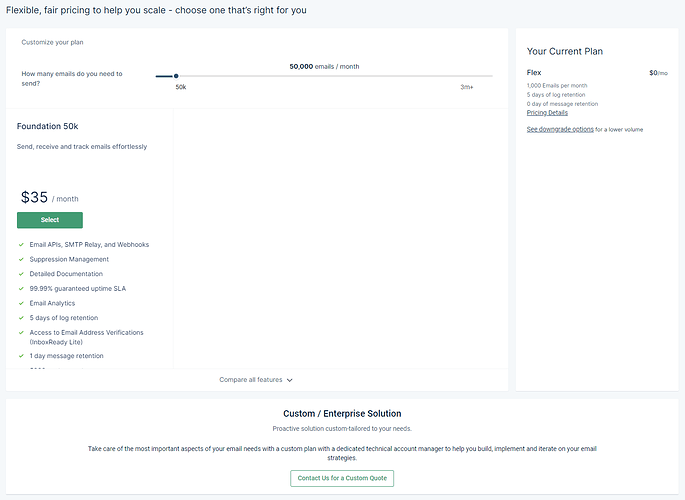This screenshot has height=500, width=685.
Task: Click the green Select button for Foundation 50k
Action: [x=50, y=220]
